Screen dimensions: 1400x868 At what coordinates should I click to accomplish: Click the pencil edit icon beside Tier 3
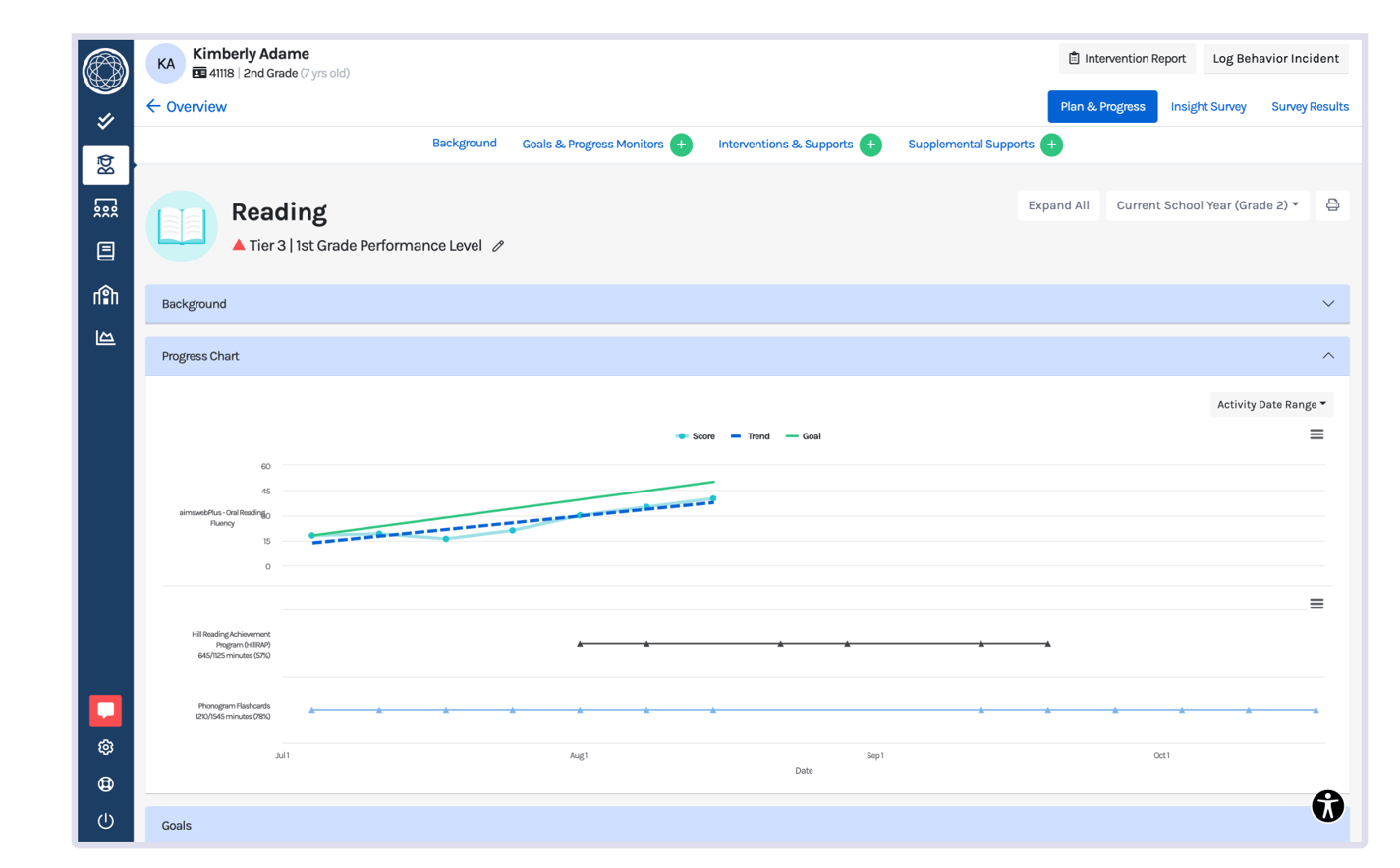click(498, 246)
